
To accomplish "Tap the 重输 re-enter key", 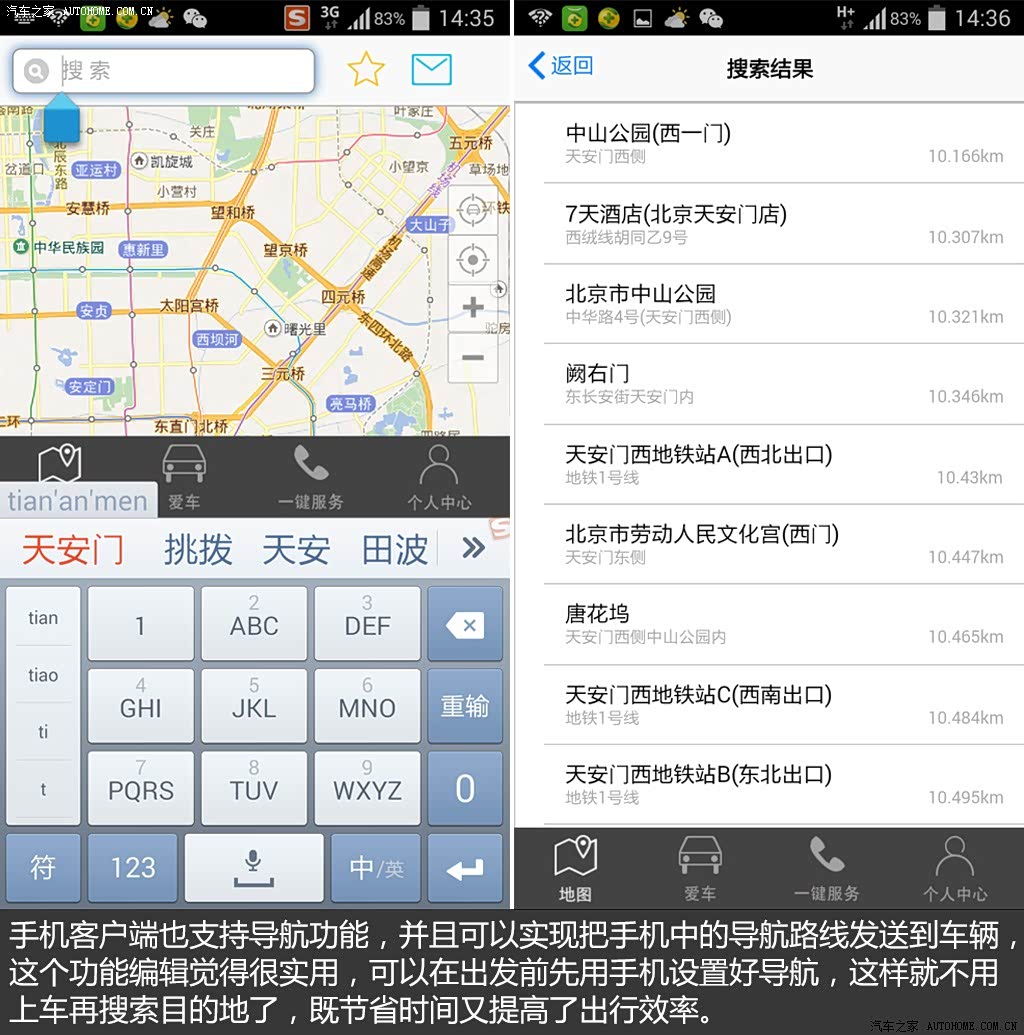I will click(x=465, y=706).
